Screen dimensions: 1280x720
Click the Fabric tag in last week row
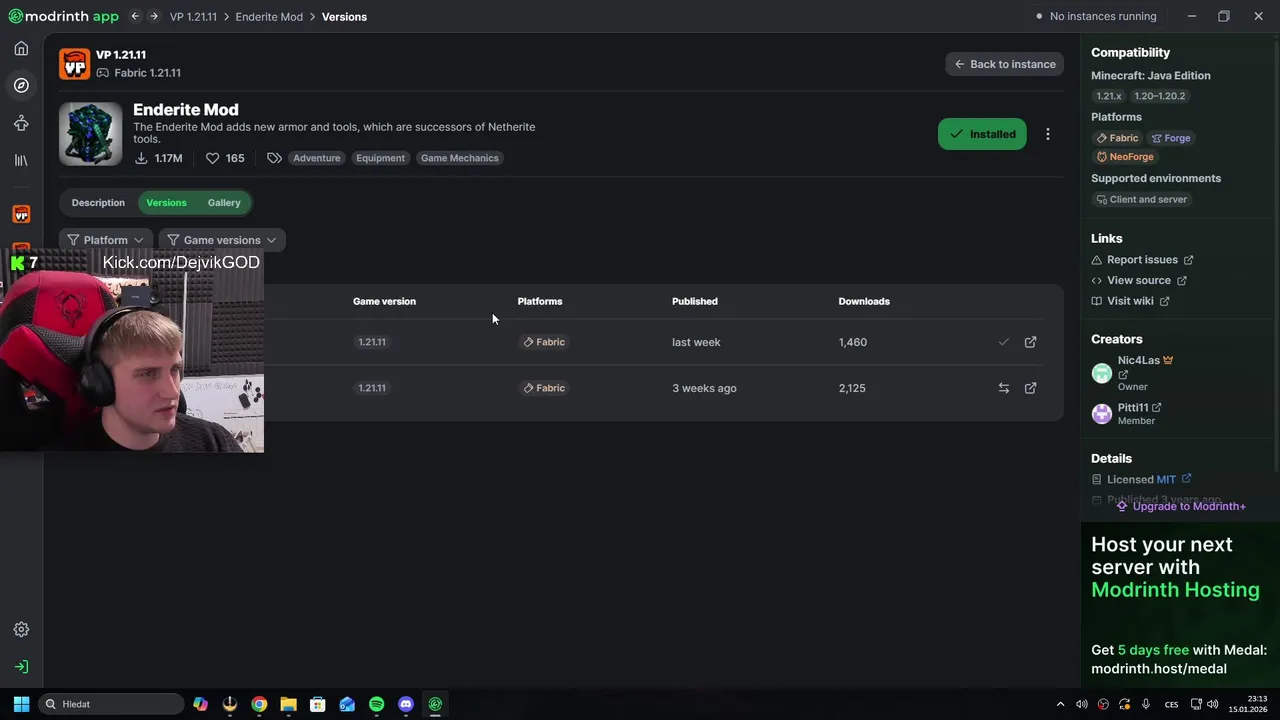(x=544, y=342)
